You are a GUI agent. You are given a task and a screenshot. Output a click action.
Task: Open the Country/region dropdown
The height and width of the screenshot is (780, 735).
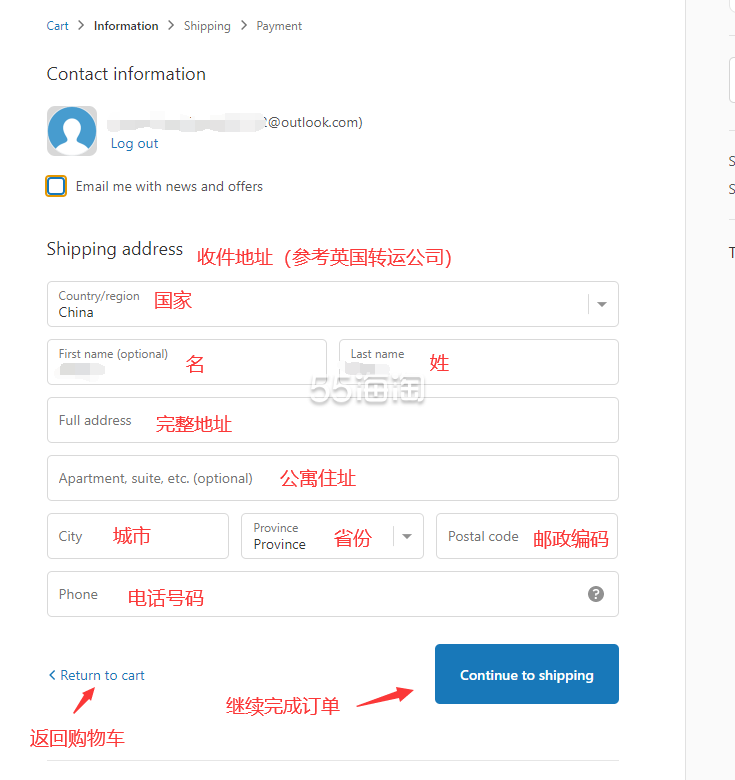pyautogui.click(x=332, y=304)
